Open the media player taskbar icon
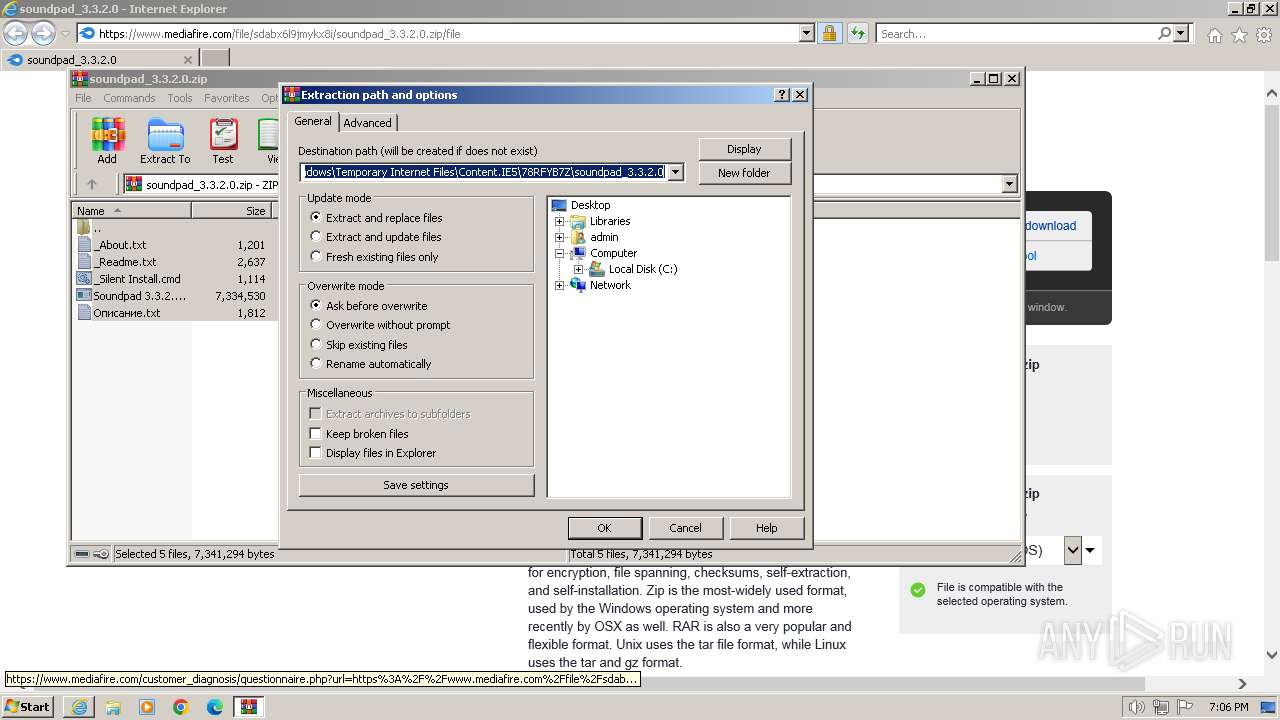Screen dimensions: 1280x720 [147, 707]
